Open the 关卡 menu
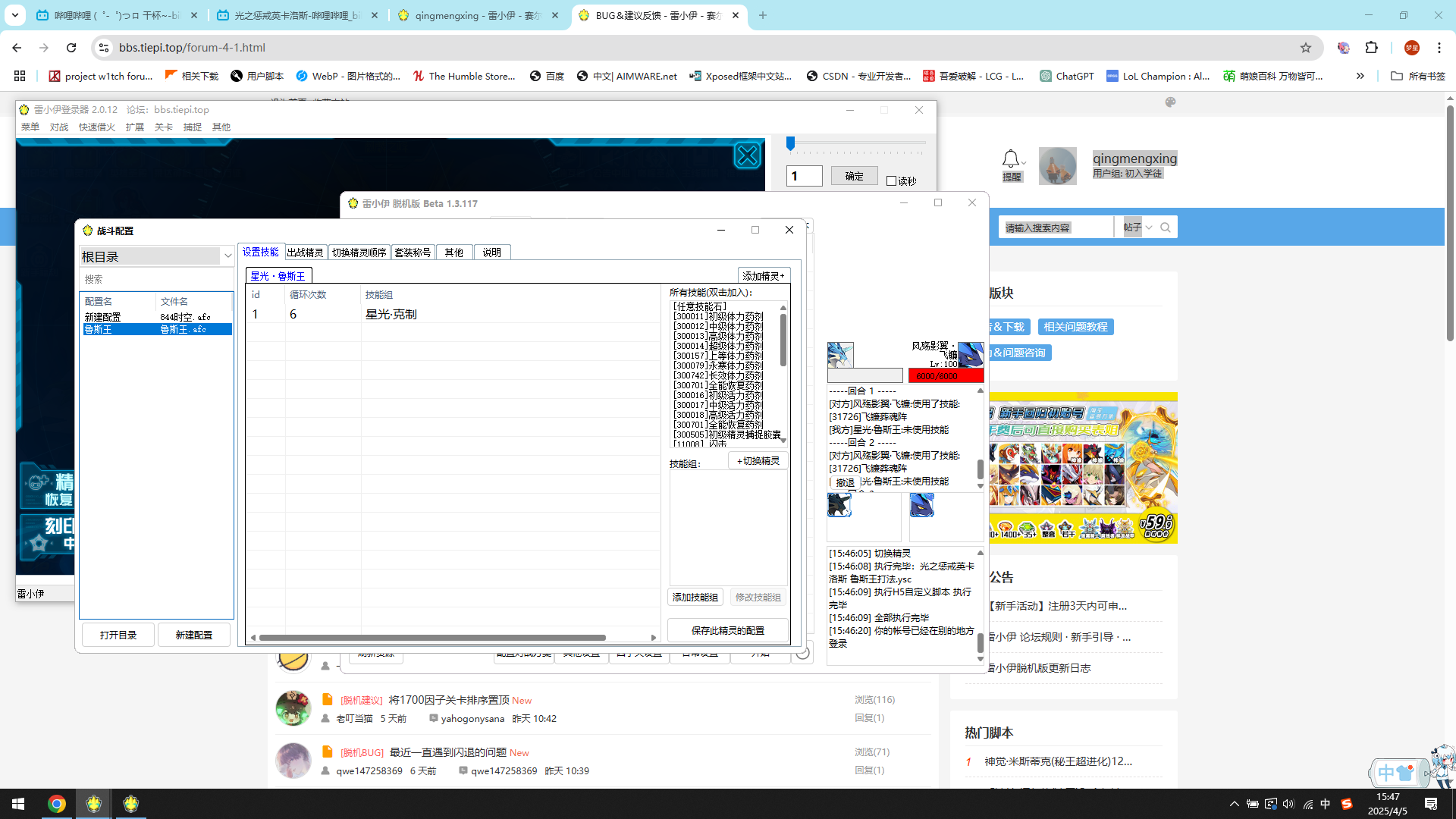Viewport: 1456px width, 819px height. [x=164, y=127]
